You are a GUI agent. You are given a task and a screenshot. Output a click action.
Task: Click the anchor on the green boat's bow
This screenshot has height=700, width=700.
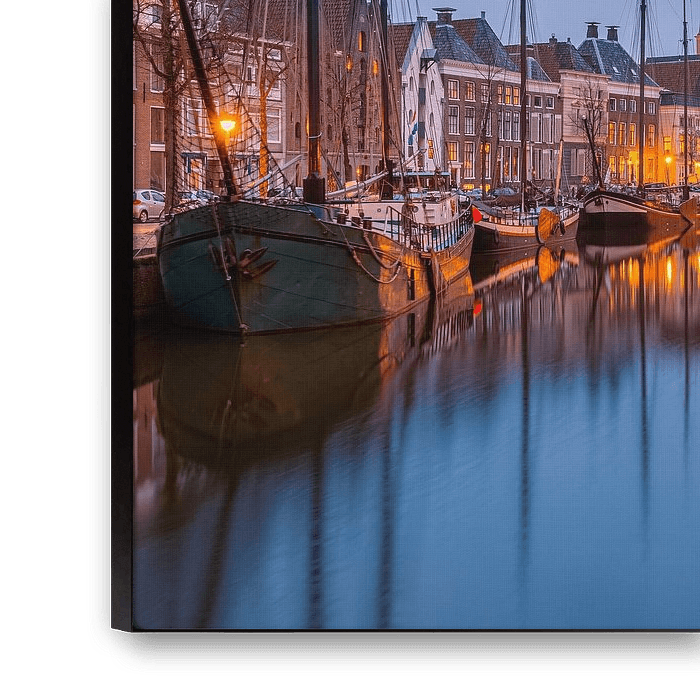coord(246,262)
